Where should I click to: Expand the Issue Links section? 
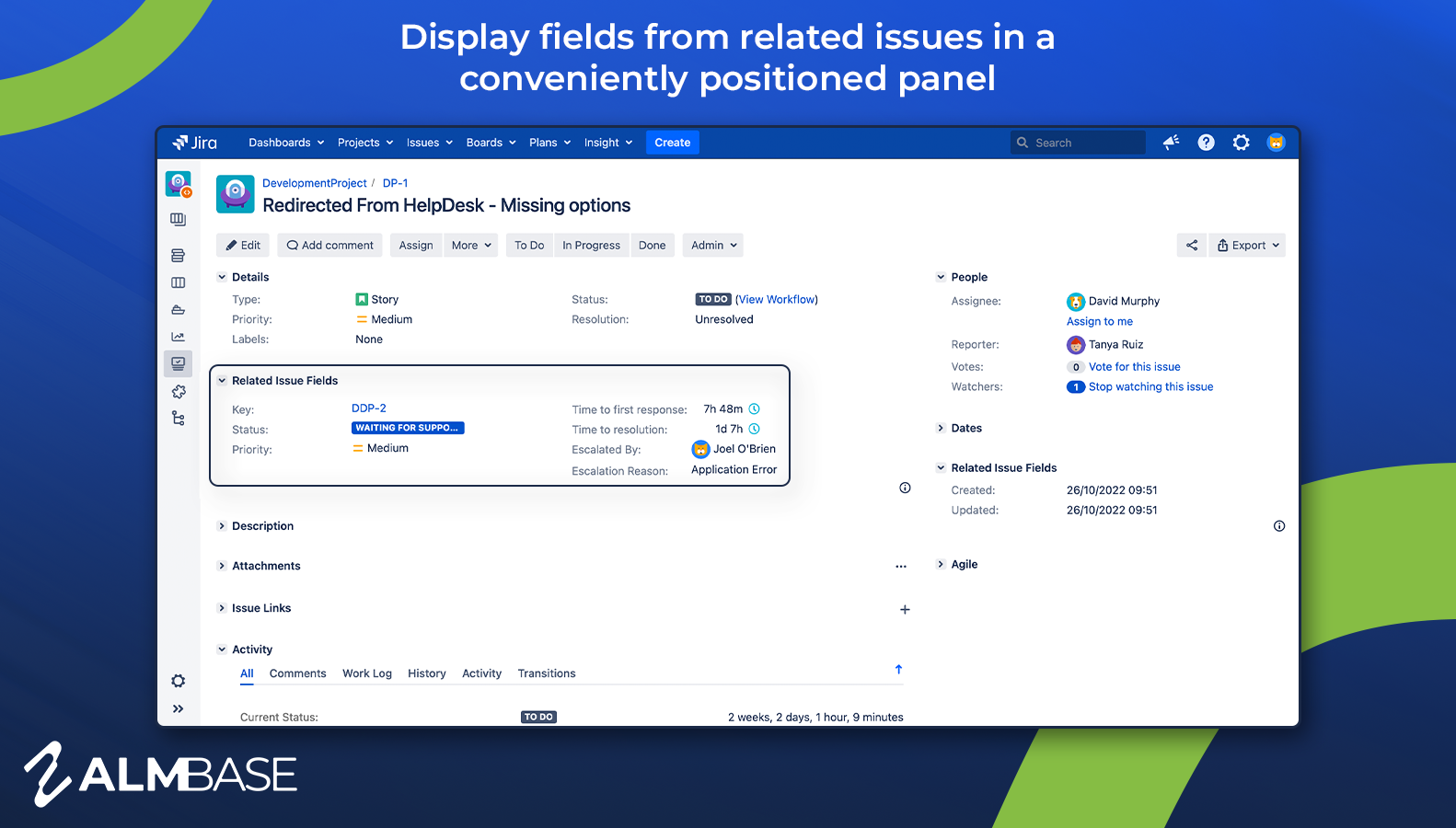pyautogui.click(x=222, y=608)
